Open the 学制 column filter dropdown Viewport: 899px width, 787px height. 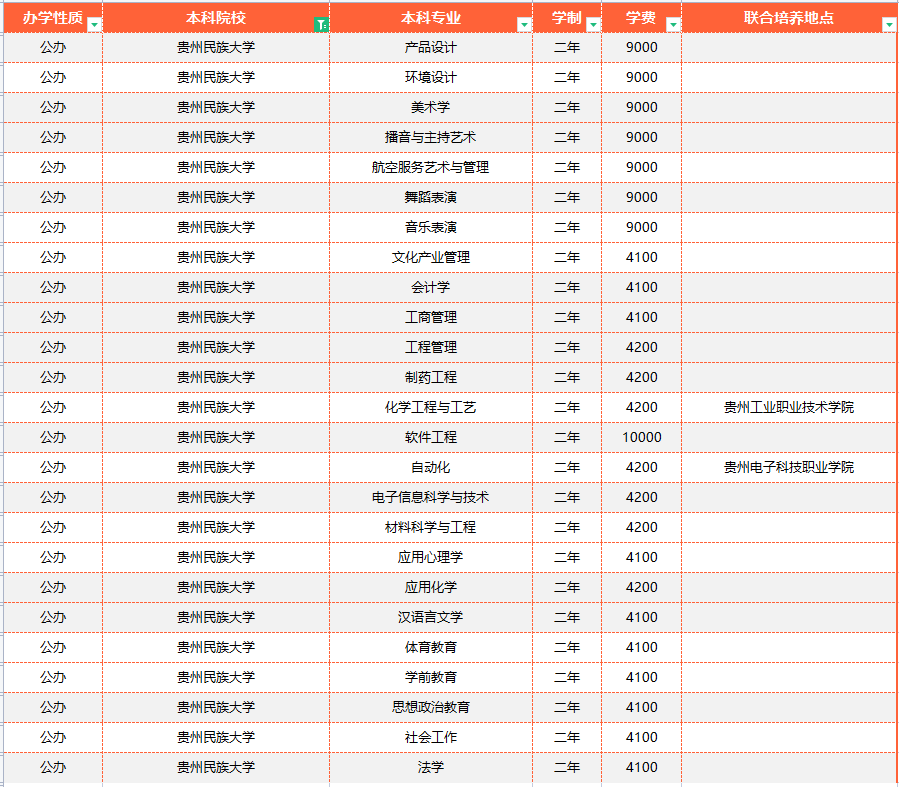point(593,25)
